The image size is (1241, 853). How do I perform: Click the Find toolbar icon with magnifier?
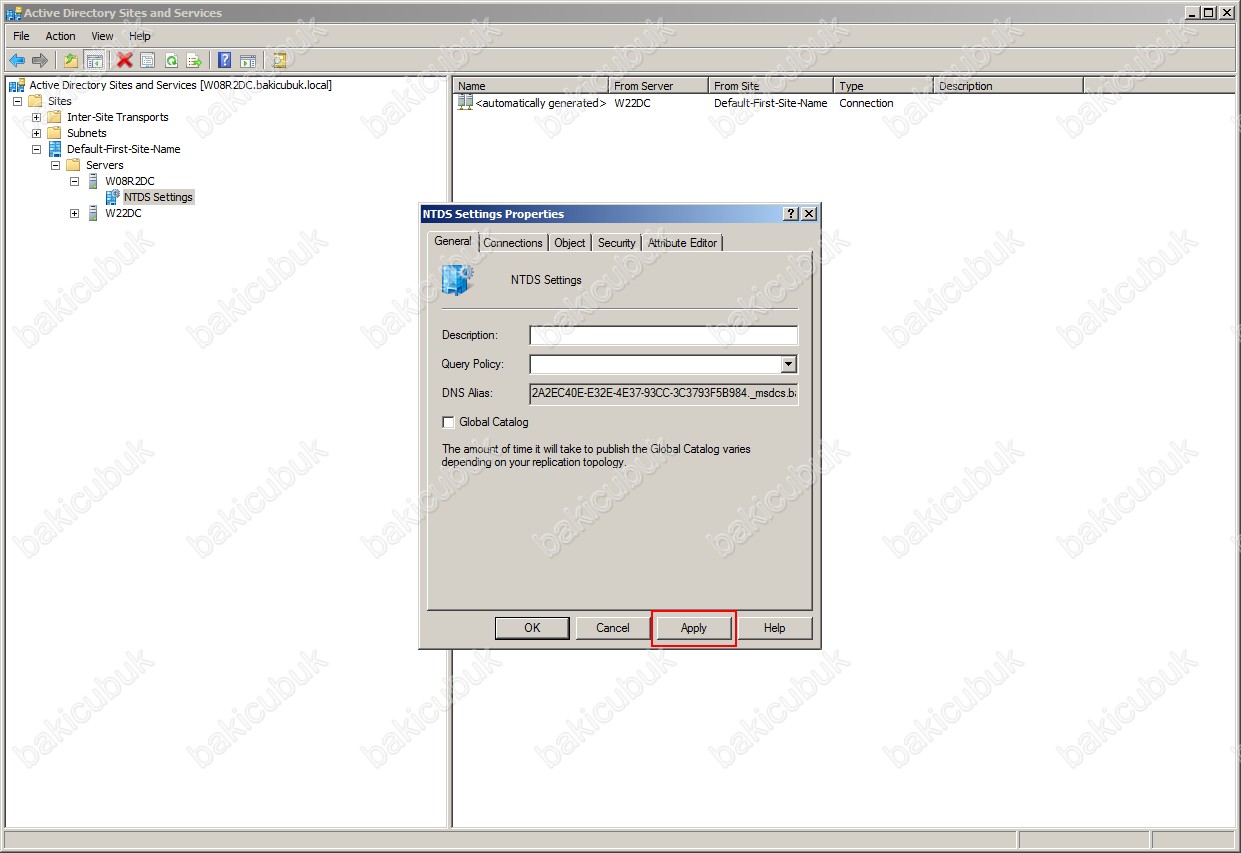[x=279, y=60]
